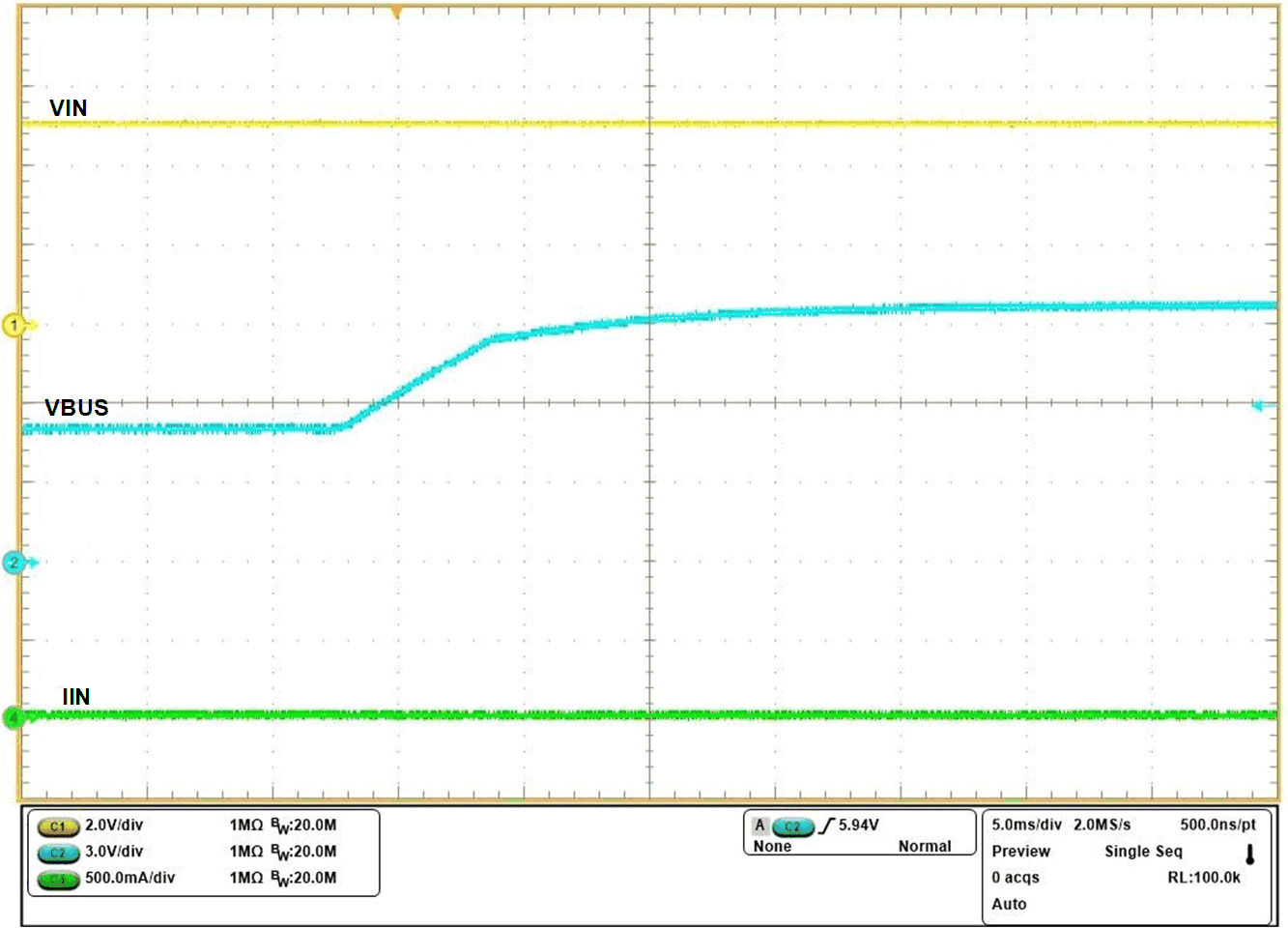Click the Single Seq acquisition mode label
The width and height of the screenshot is (1288, 928).
tap(1143, 852)
